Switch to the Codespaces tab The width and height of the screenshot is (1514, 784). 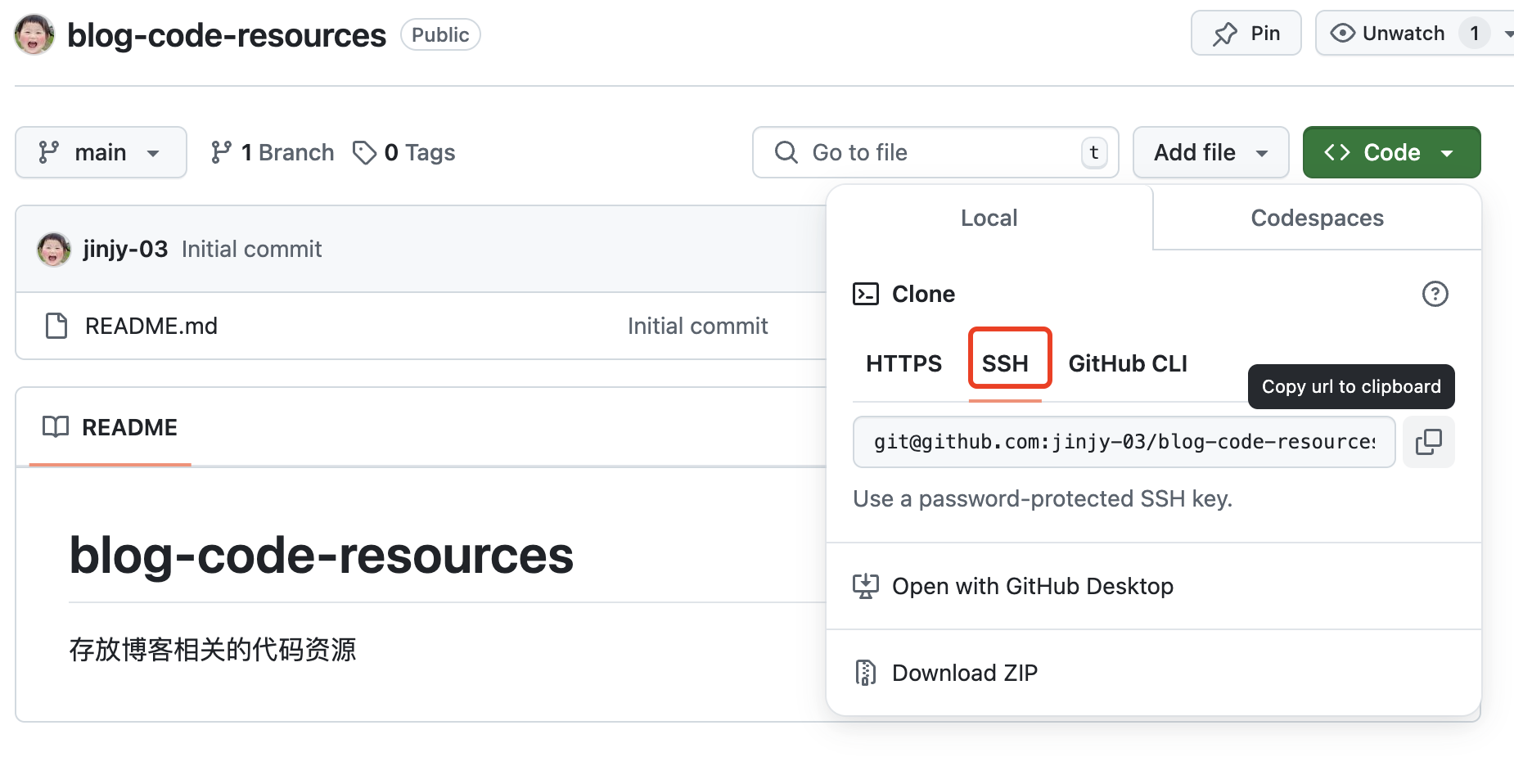1317,218
